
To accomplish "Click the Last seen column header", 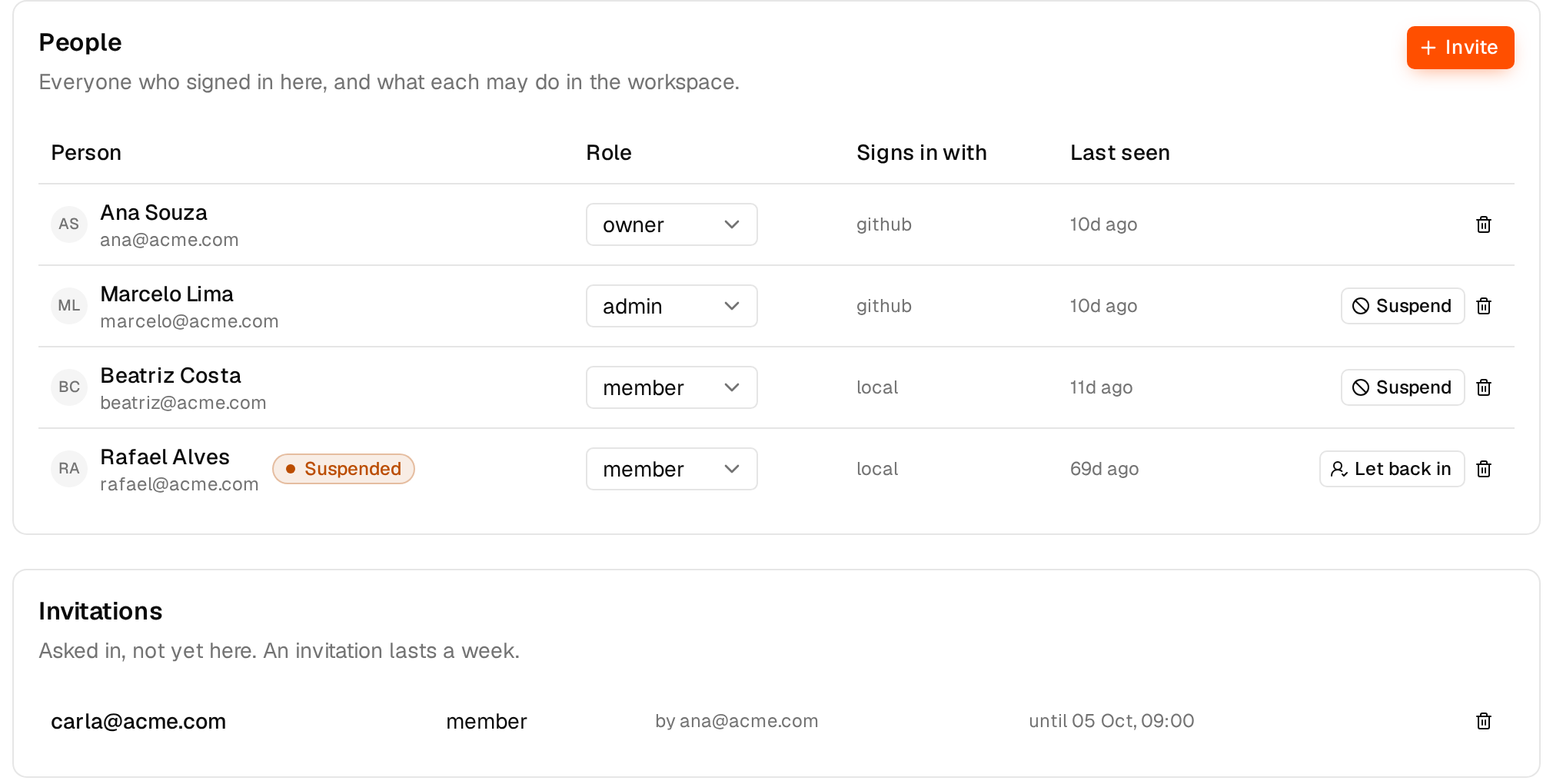I will 1120,153.
